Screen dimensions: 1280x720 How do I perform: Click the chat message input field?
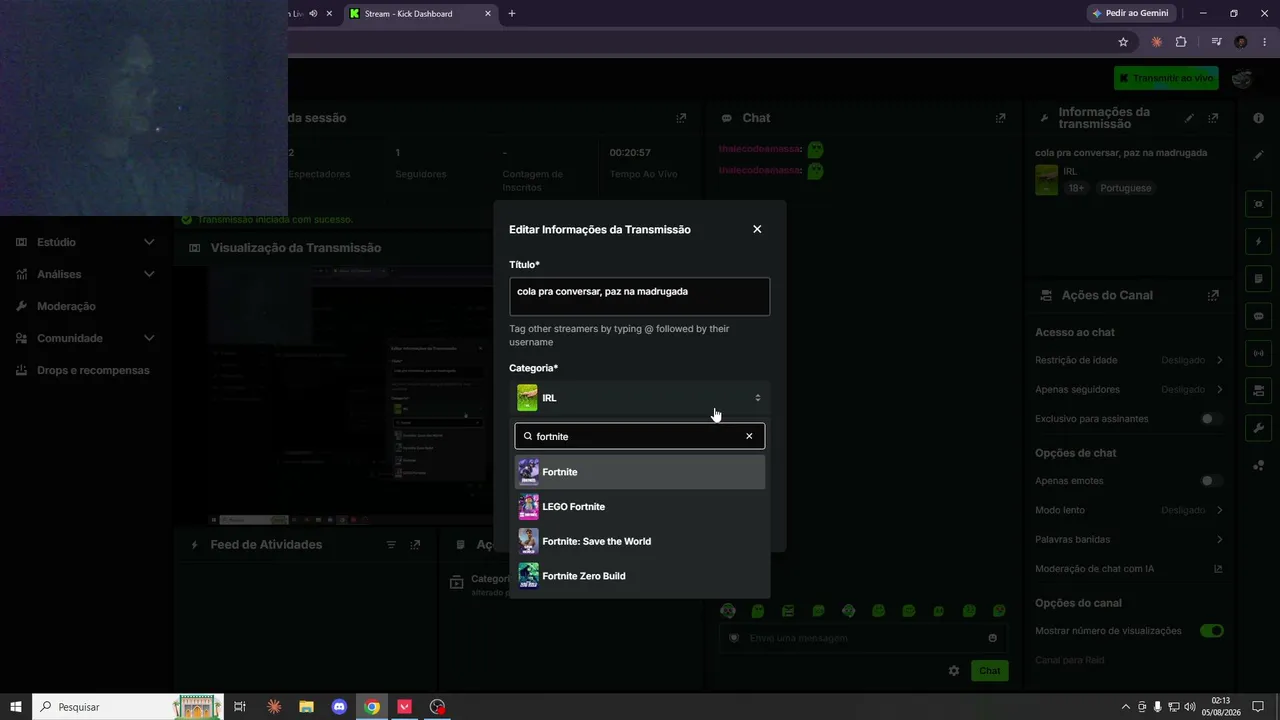click(863, 638)
